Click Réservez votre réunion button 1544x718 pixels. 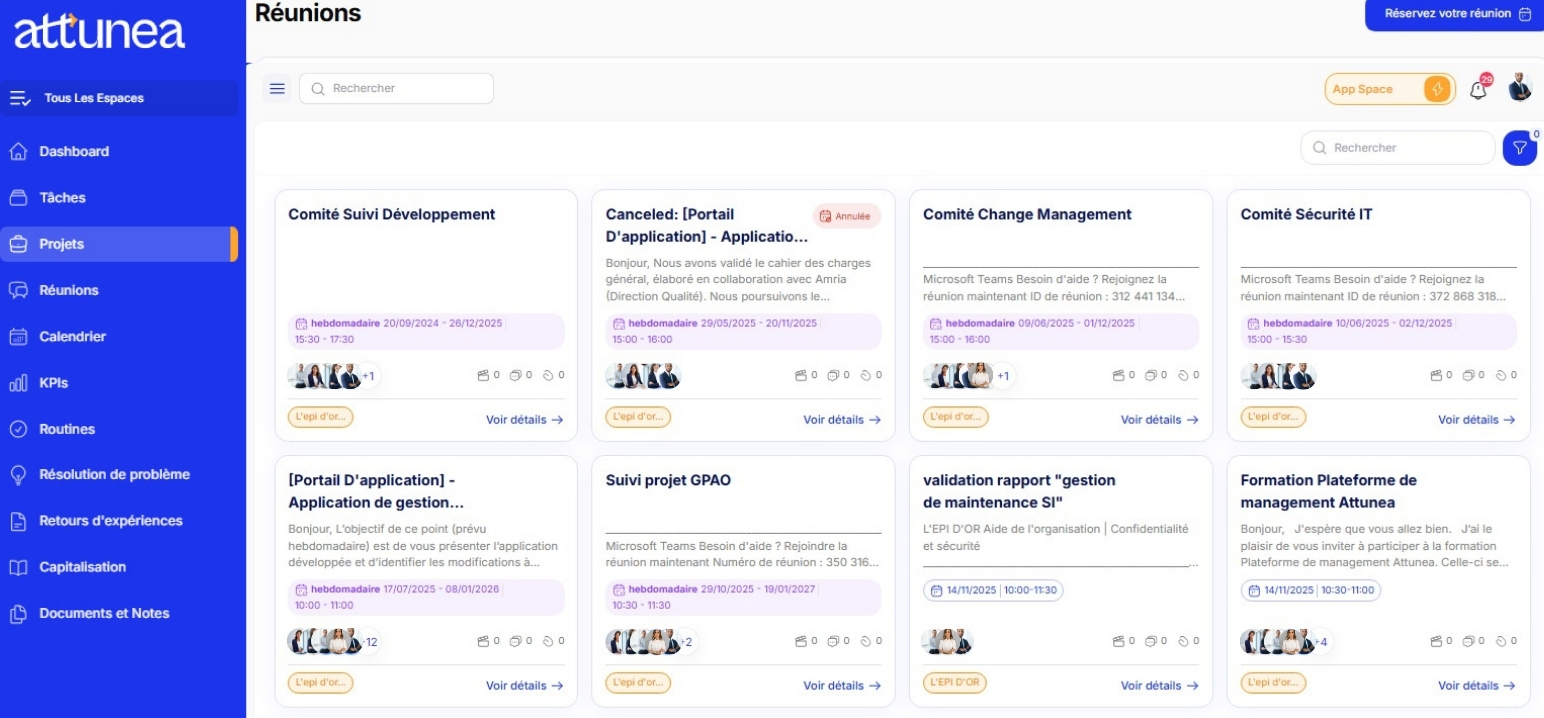click(x=1453, y=15)
